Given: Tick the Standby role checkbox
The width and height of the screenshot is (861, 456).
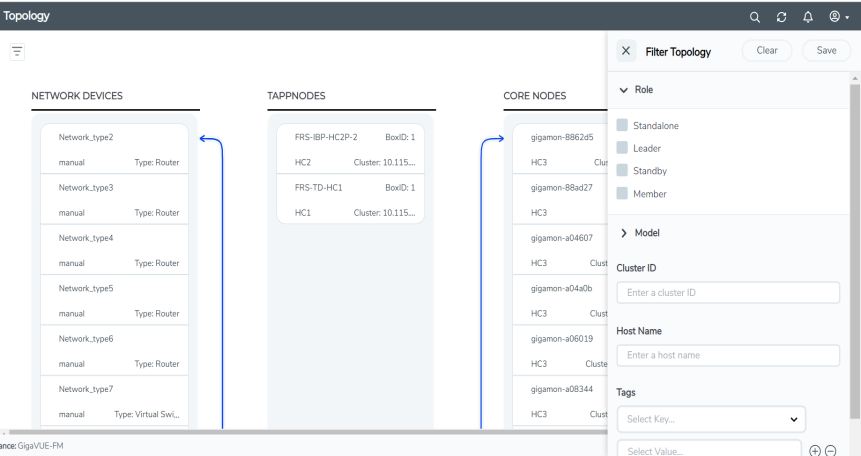Looking at the screenshot, I should (x=623, y=170).
